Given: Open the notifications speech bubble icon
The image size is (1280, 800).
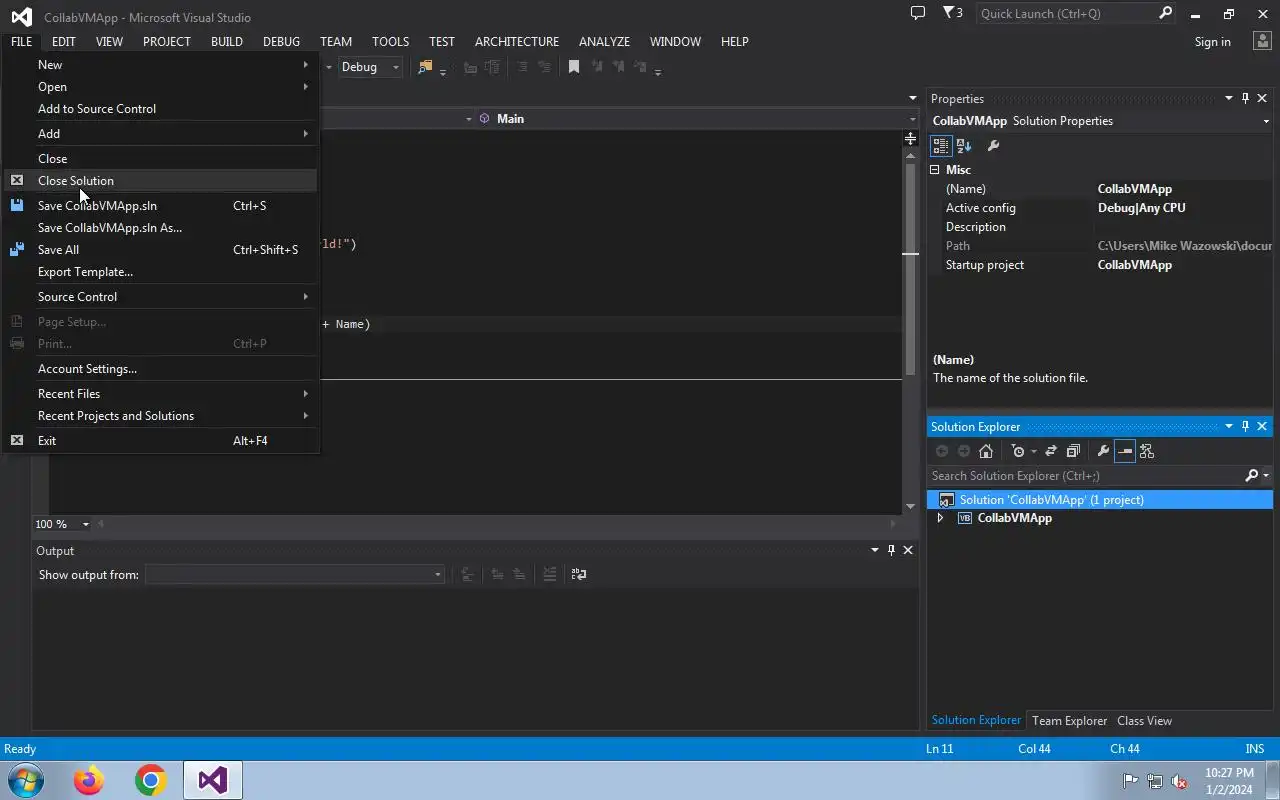Looking at the screenshot, I should [917, 13].
